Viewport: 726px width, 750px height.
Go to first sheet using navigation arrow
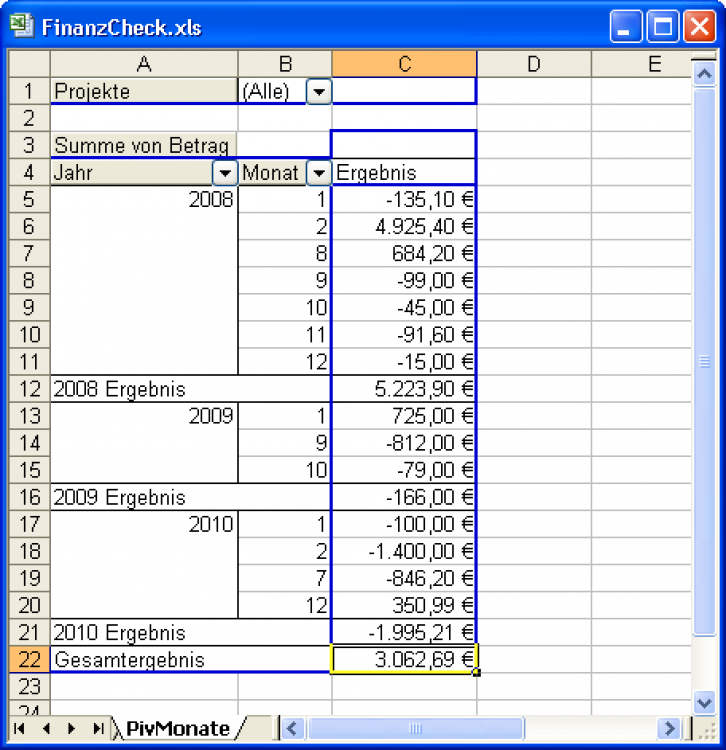tap(20, 728)
